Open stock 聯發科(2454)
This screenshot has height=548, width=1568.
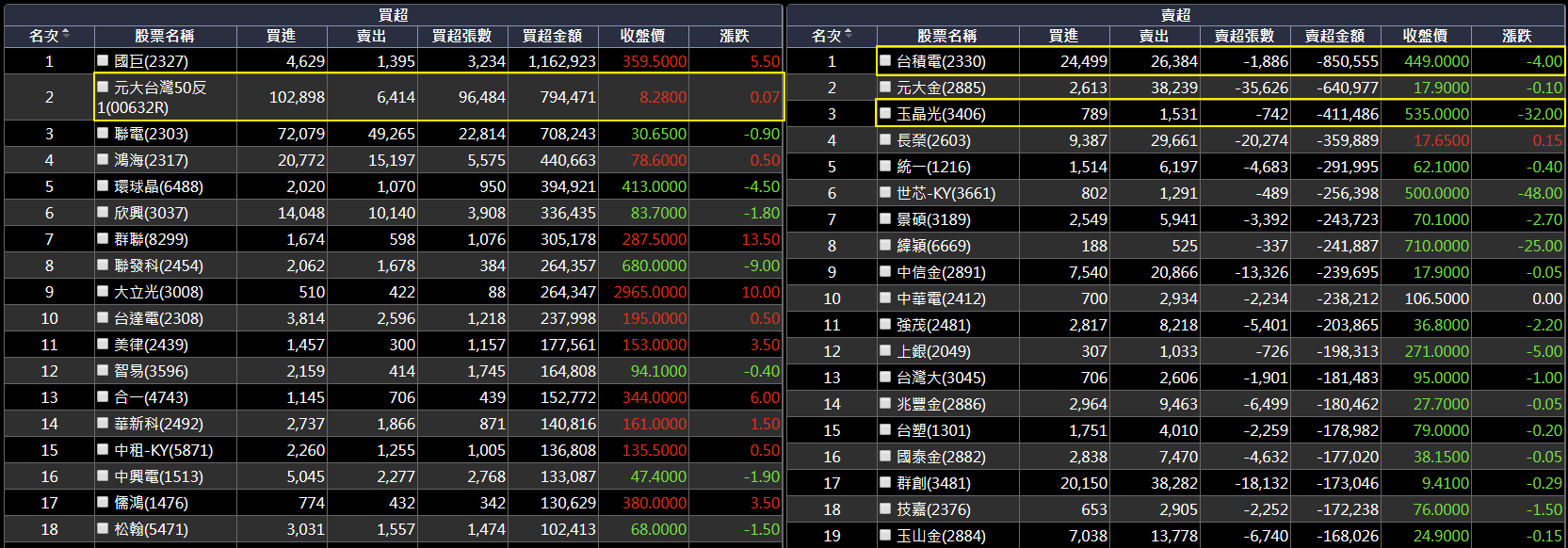[158, 266]
